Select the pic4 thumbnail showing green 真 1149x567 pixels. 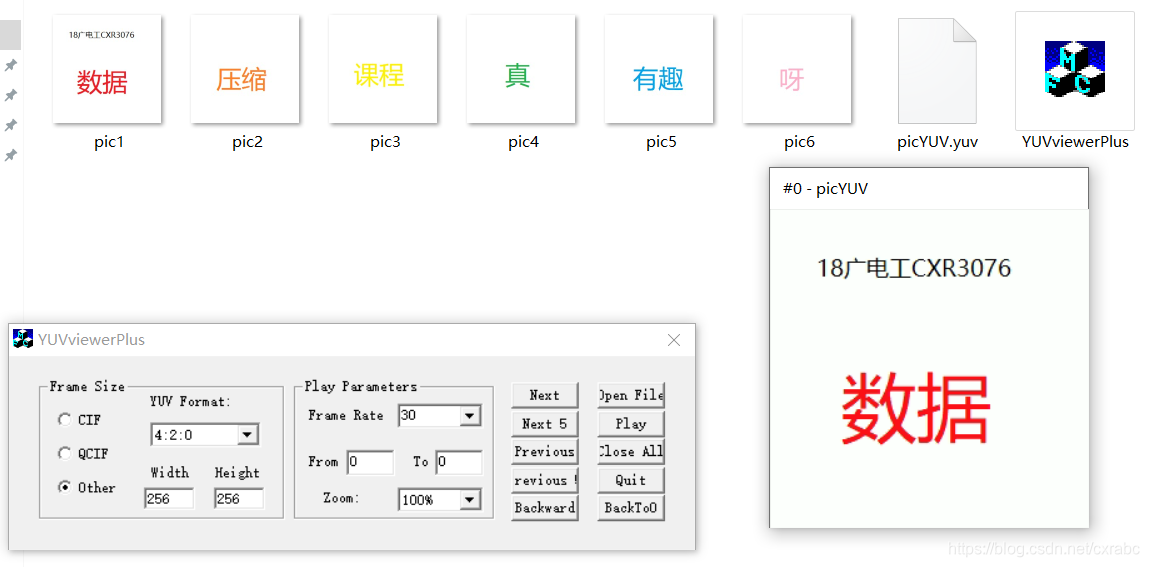pos(520,69)
